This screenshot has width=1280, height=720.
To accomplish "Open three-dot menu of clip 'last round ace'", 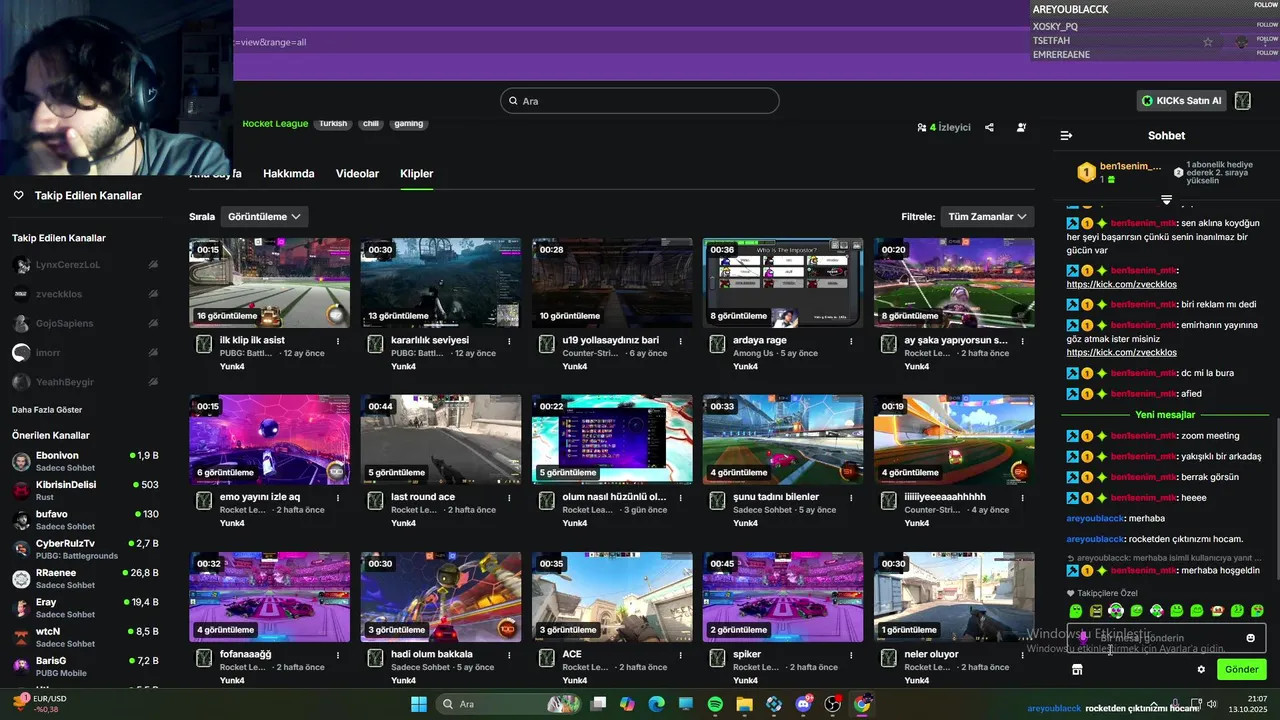I will click(x=509, y=497).
